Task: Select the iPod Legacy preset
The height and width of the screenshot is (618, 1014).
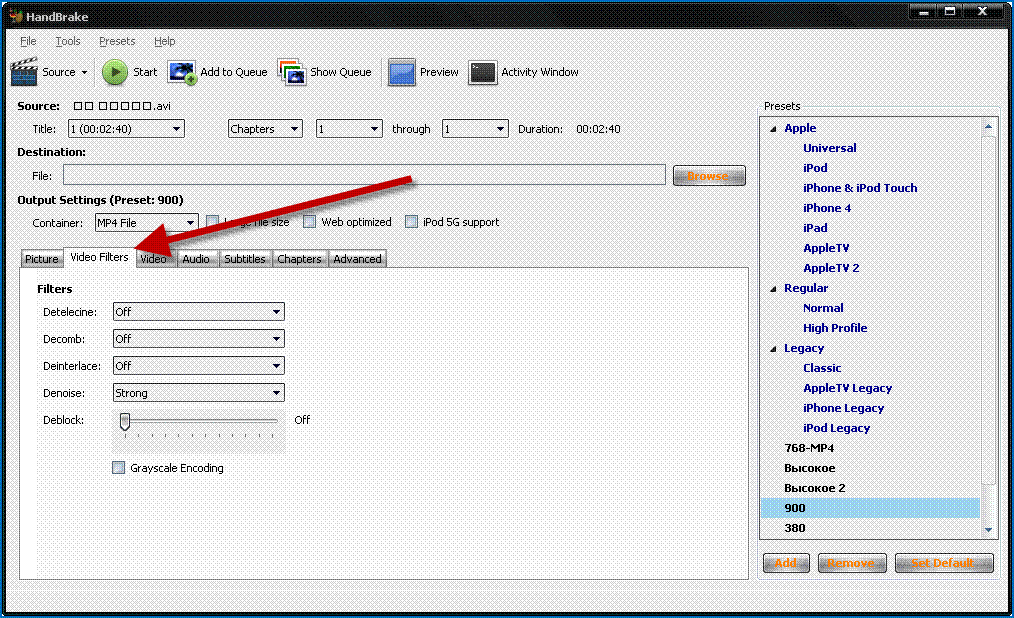Action: point(836,428)
